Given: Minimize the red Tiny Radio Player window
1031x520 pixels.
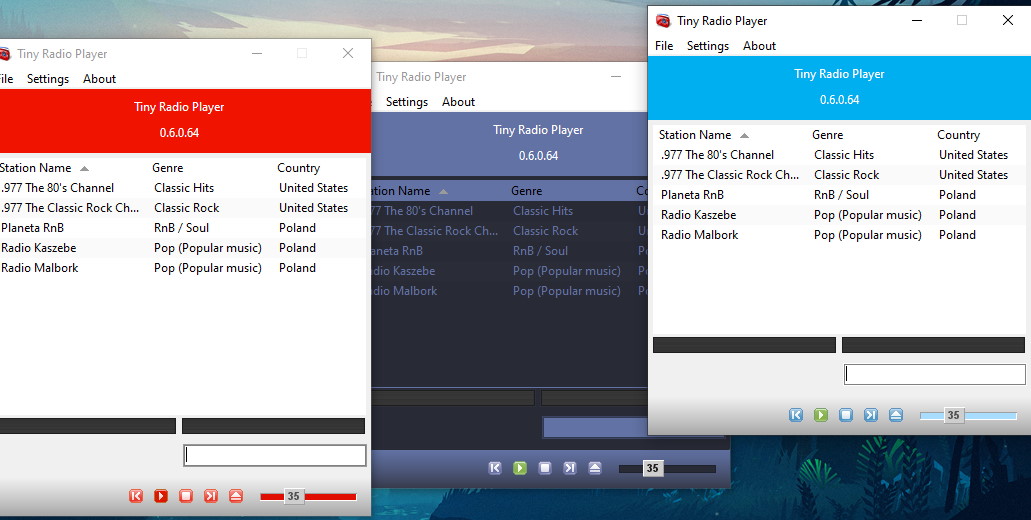Looking at the screenshot, I should 257,53.
